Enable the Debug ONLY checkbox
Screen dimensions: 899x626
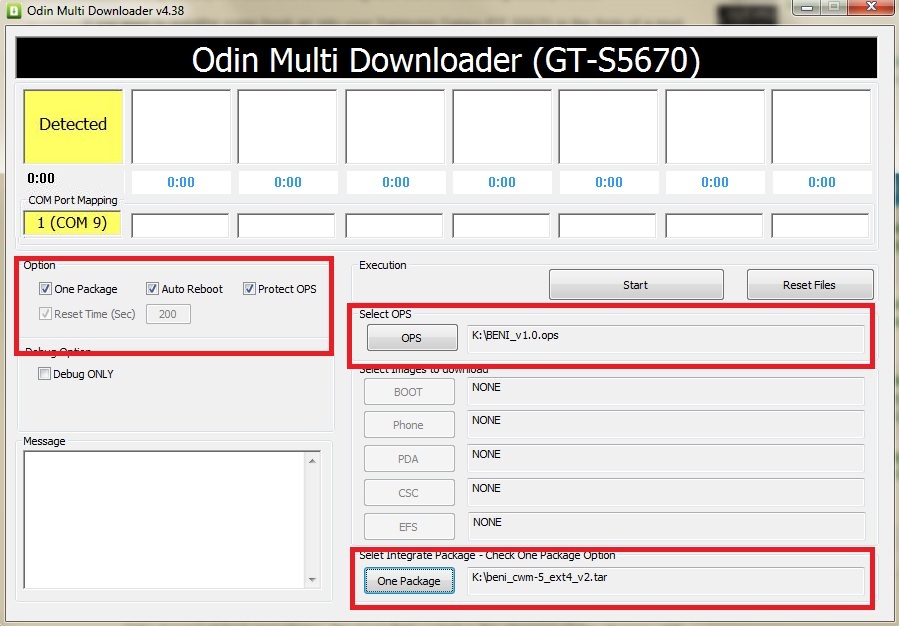[44, 374]
